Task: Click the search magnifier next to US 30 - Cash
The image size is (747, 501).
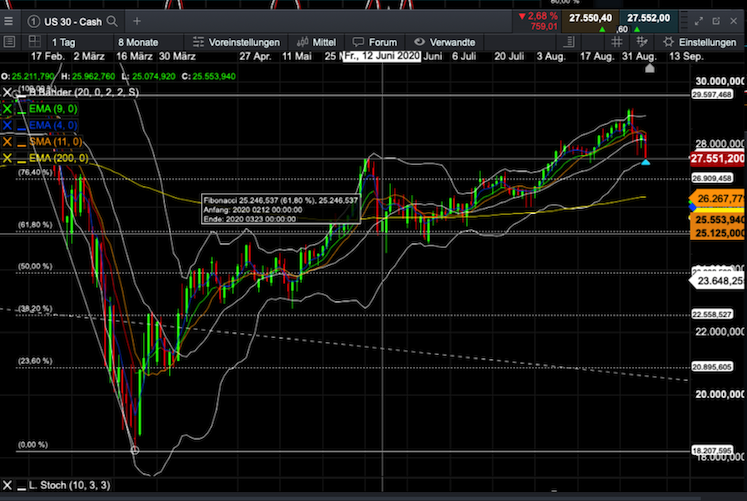Action: (112, 21)
